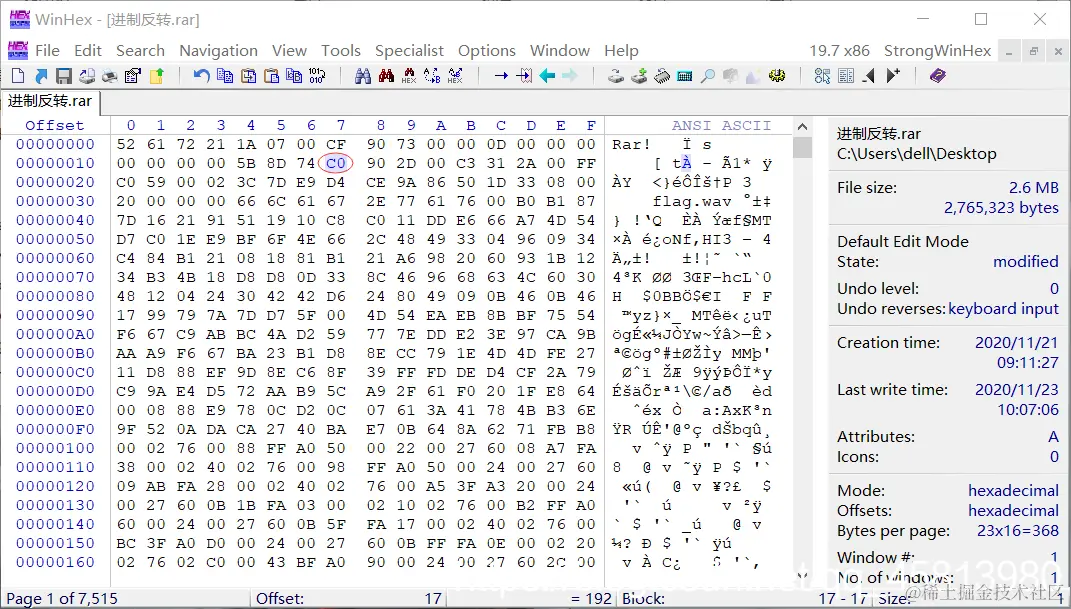Click the New file toolbar icon
Screen dimensions: 1071x609
(x=18, y=76)
